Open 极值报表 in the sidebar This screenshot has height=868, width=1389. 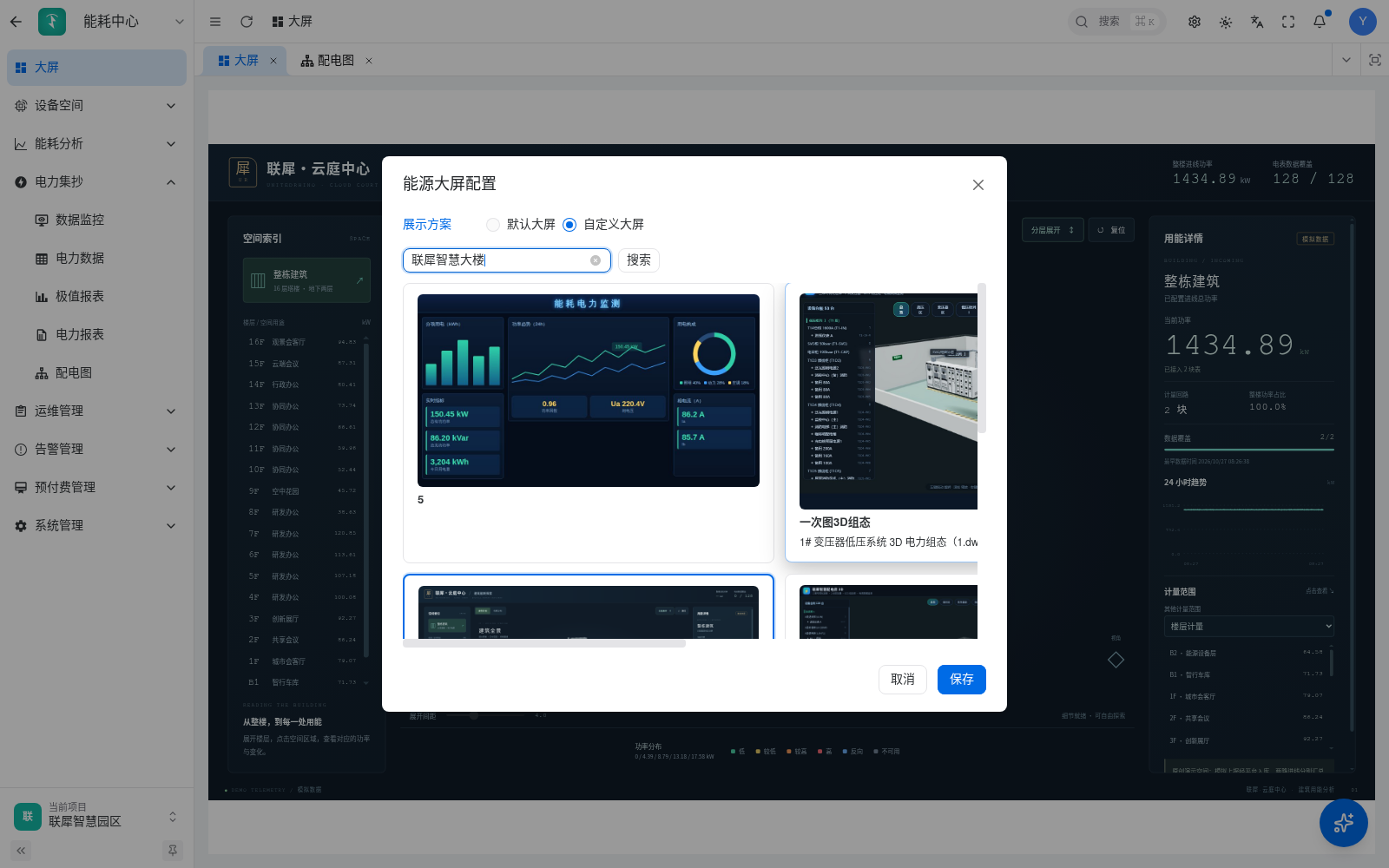tap(96, 297)
